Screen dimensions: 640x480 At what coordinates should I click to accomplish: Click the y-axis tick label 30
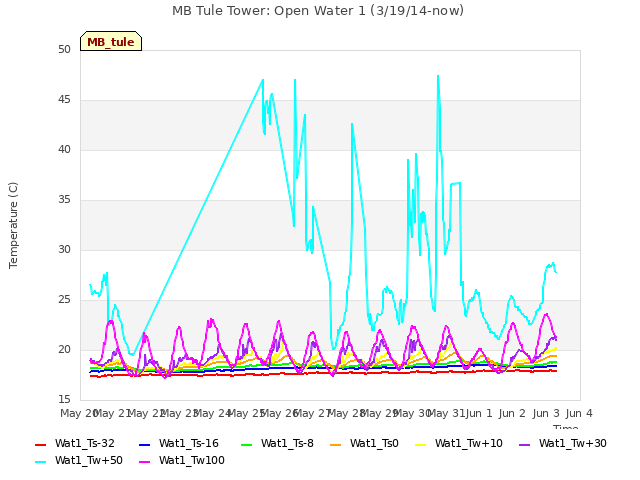tap(64, 250)
